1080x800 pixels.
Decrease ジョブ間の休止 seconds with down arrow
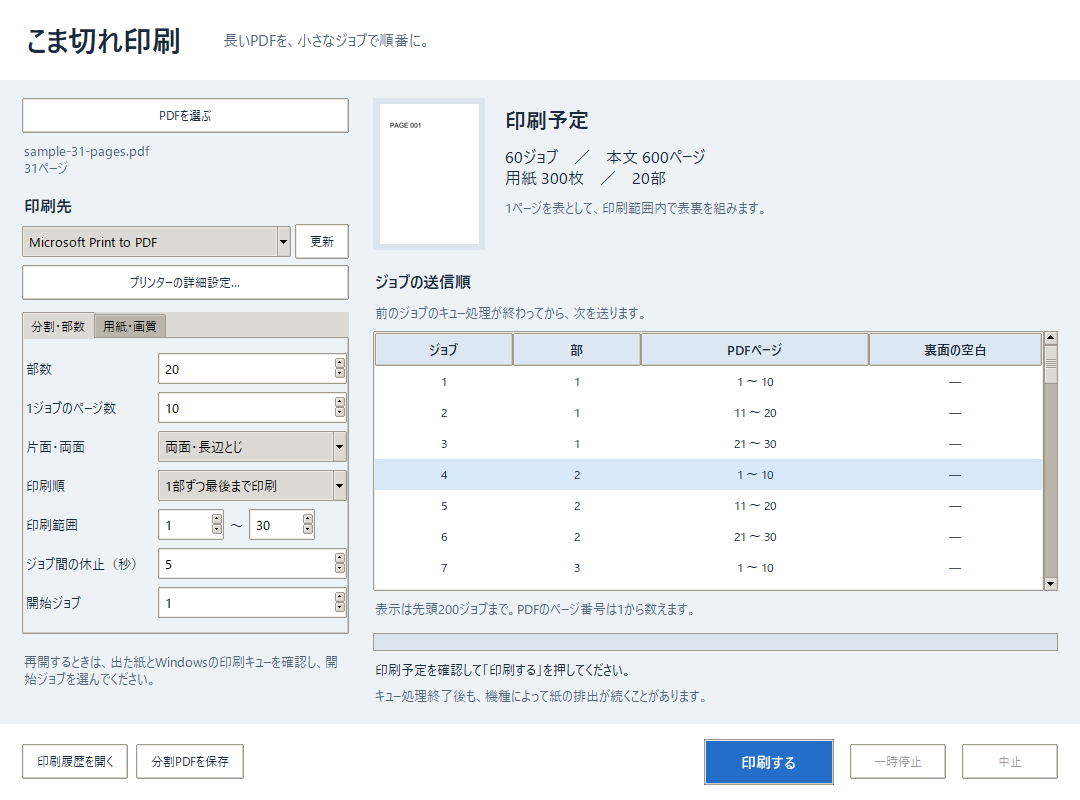tap(340, 568)
